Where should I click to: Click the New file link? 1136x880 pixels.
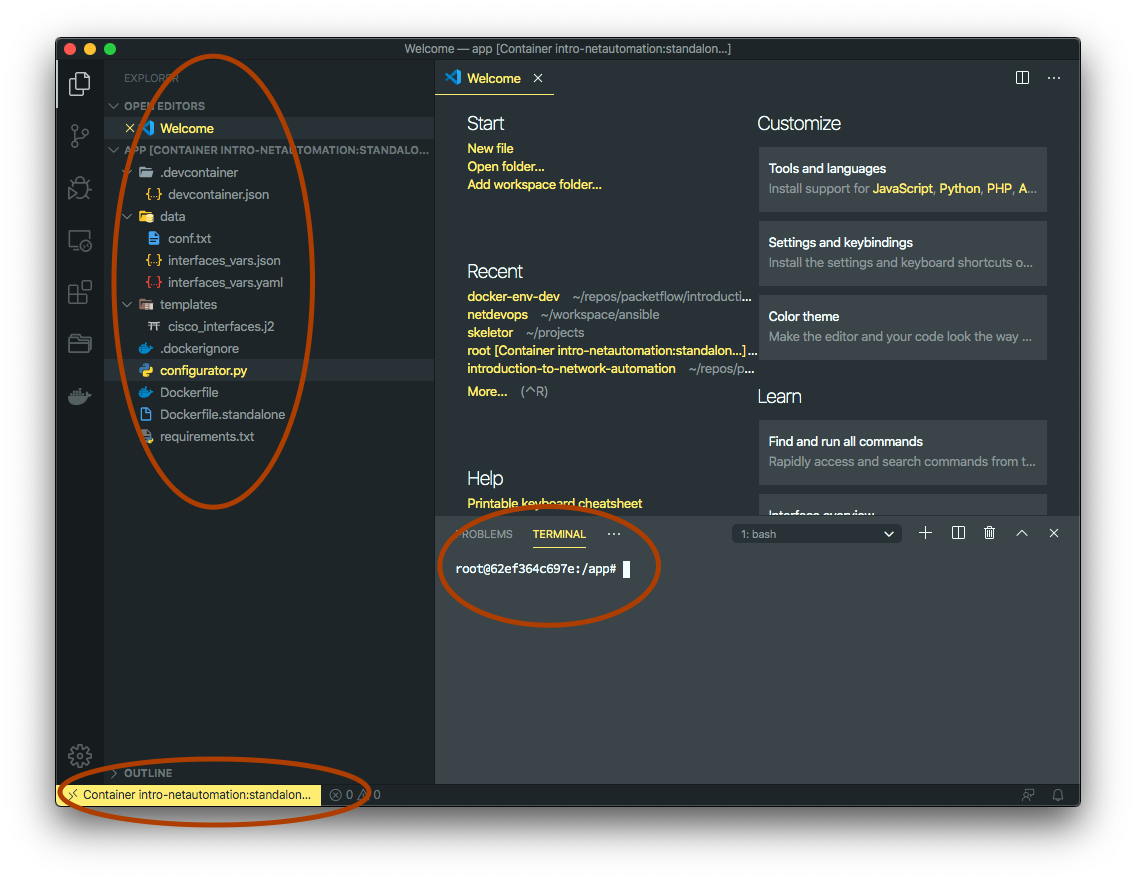point(490,148)
